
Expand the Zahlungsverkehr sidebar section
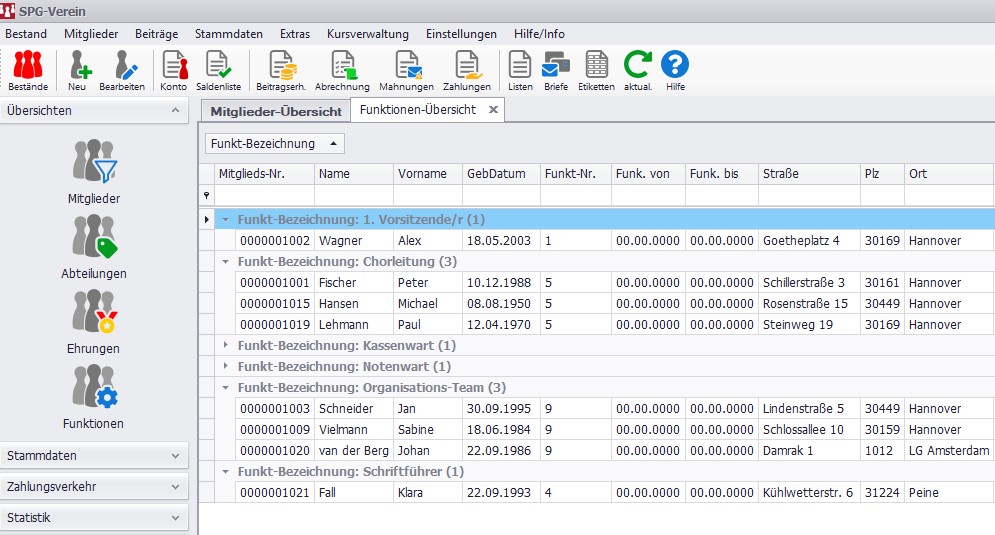93,487
